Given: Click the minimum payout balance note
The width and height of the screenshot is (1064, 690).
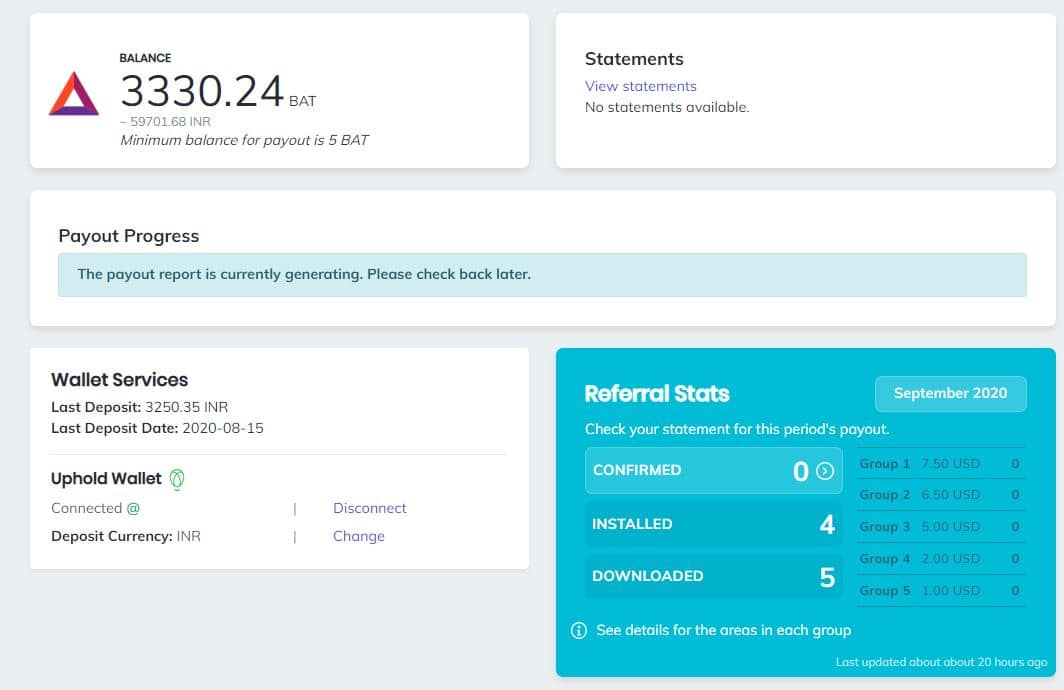Looking at the screenshot, I should tap(244, 140).
